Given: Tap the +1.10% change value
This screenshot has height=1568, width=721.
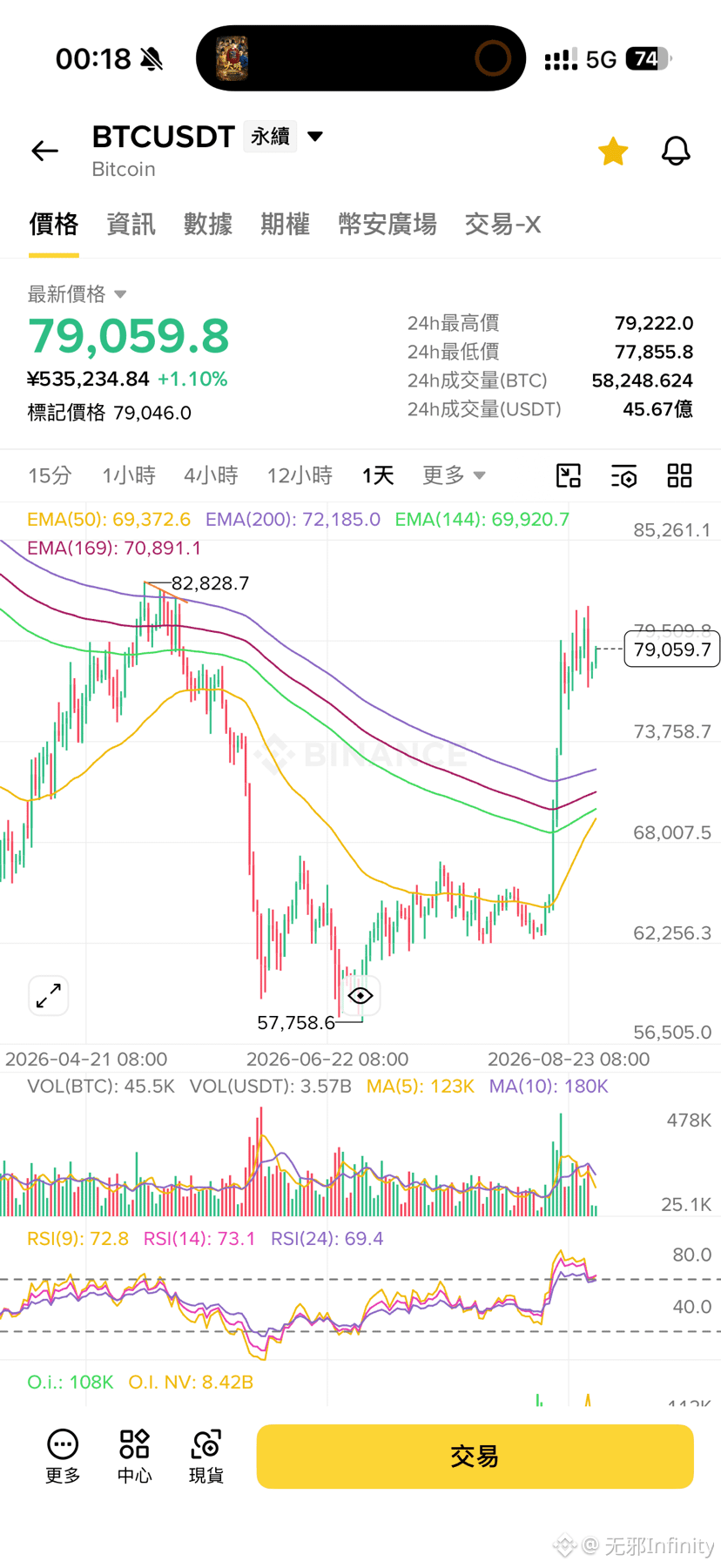Looking at the screenshot, I should click(192, 380).
